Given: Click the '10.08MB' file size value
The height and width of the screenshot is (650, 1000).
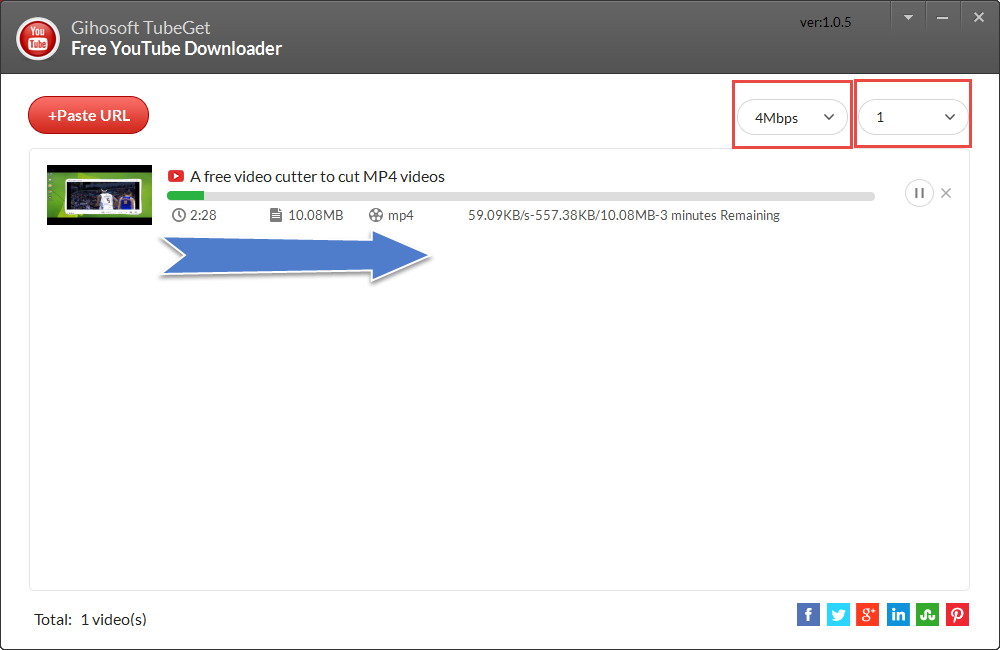Looking at the screenshot, I should [x=316, y=216].
